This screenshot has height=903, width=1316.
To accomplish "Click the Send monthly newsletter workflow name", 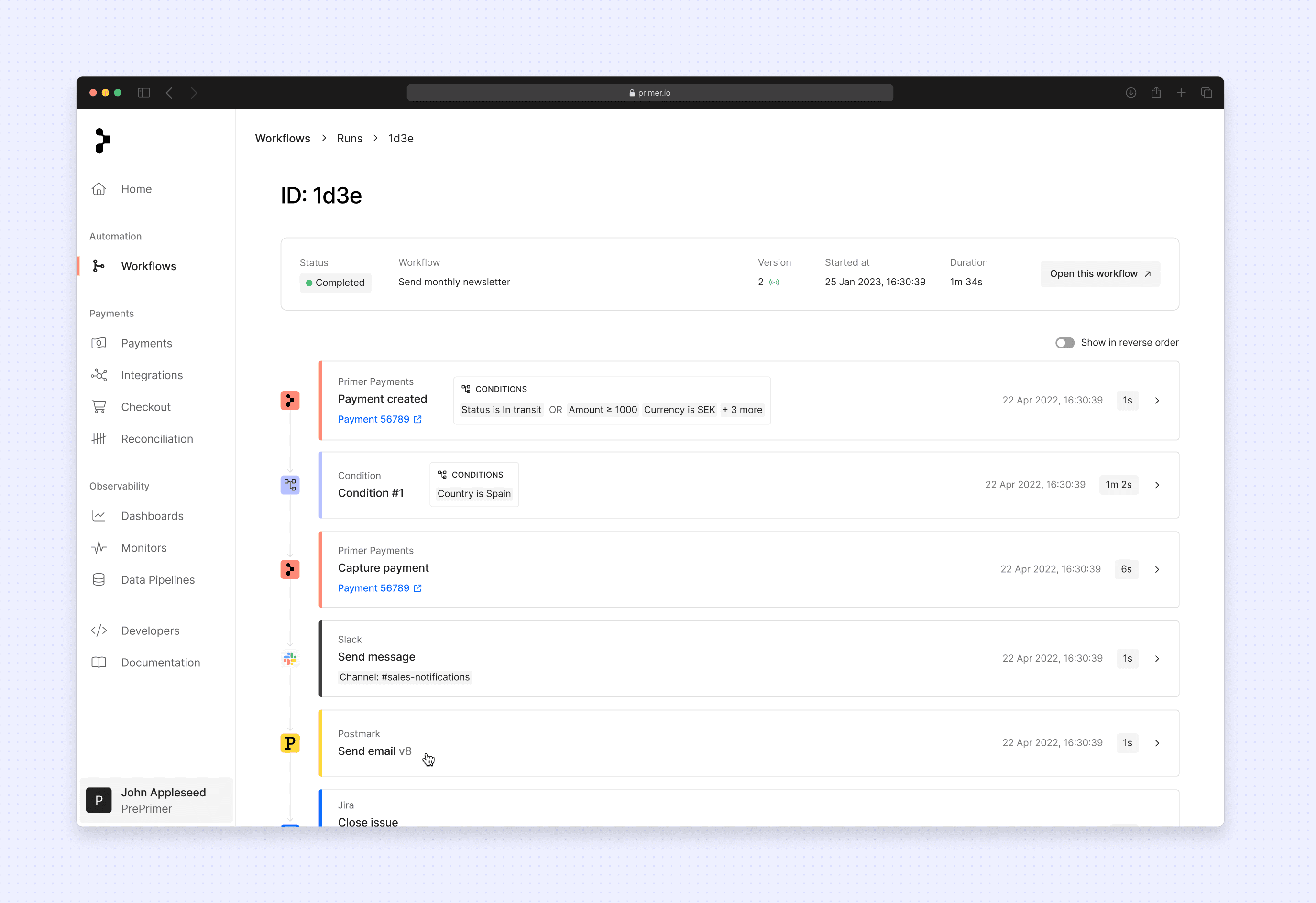I will click(x=454, y=282).
